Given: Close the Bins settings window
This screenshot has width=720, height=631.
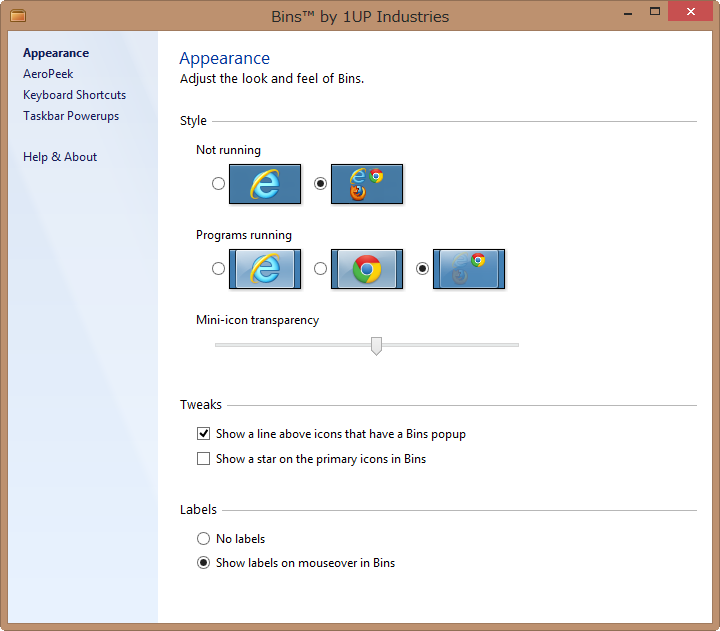Looking at the screenshot, I should [x=691, y=11].
